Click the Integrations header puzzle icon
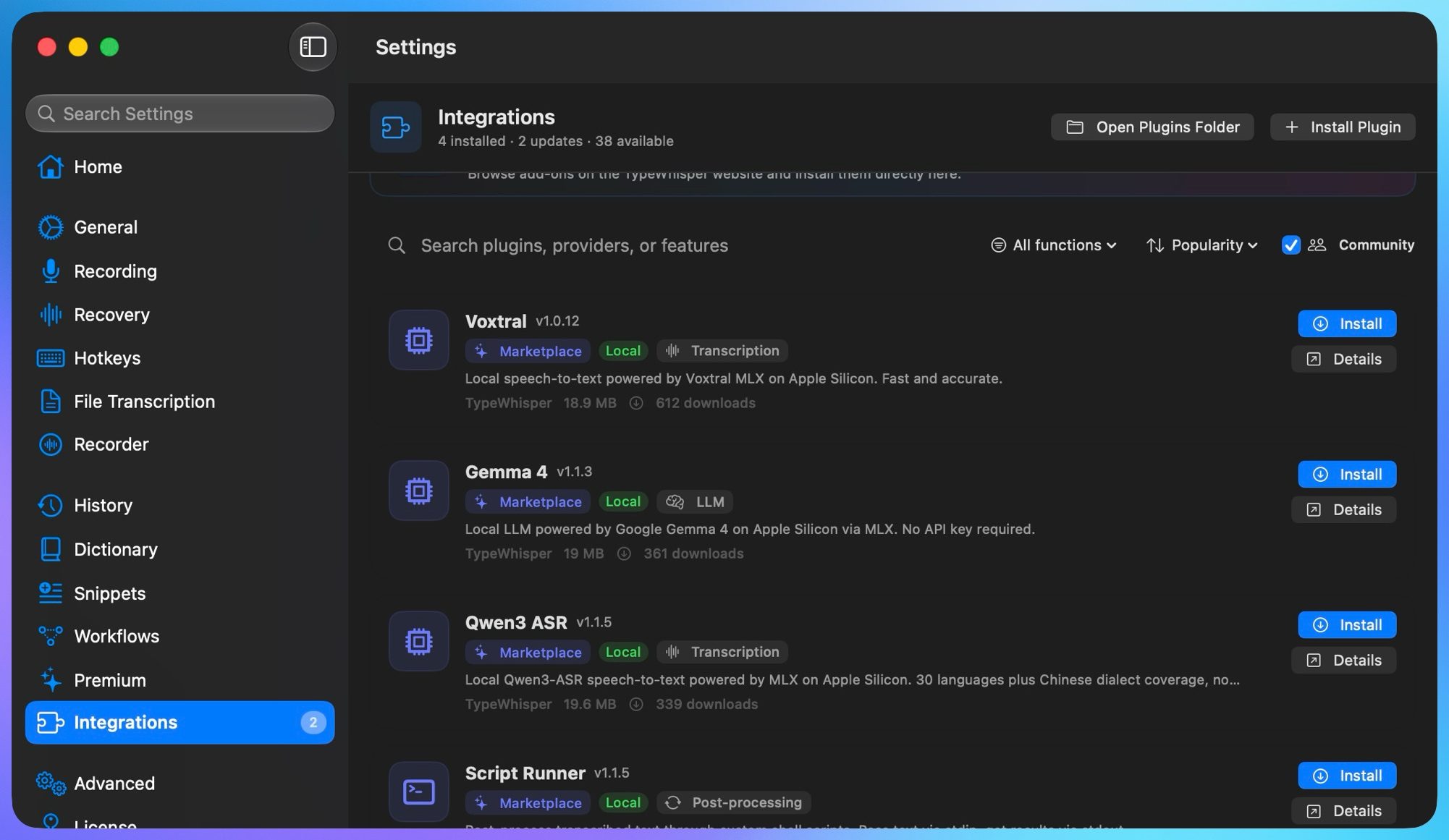Screen dimensions: 1449x840 point(395,127)
